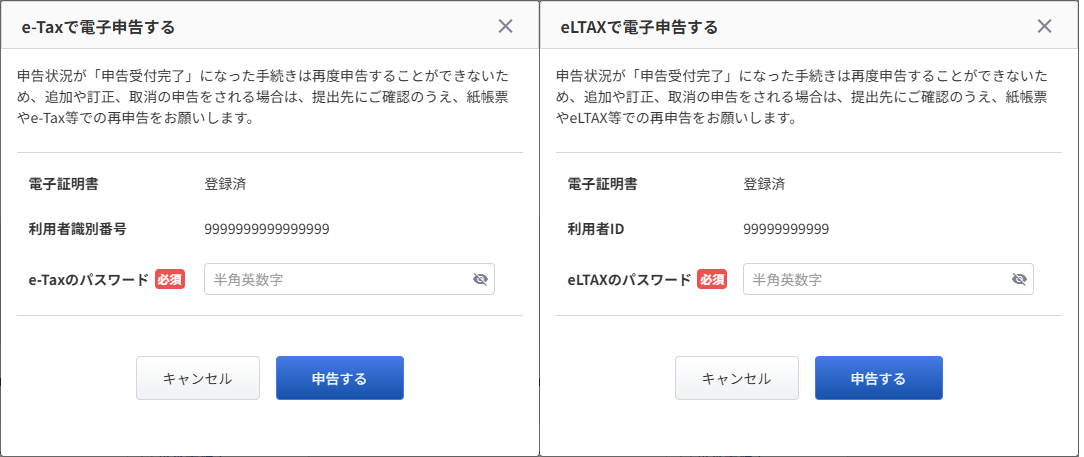Screen dimensions: 1084x457
Task: Click 登録済 status in the e-Tax dialog
Action: (225, 185)
